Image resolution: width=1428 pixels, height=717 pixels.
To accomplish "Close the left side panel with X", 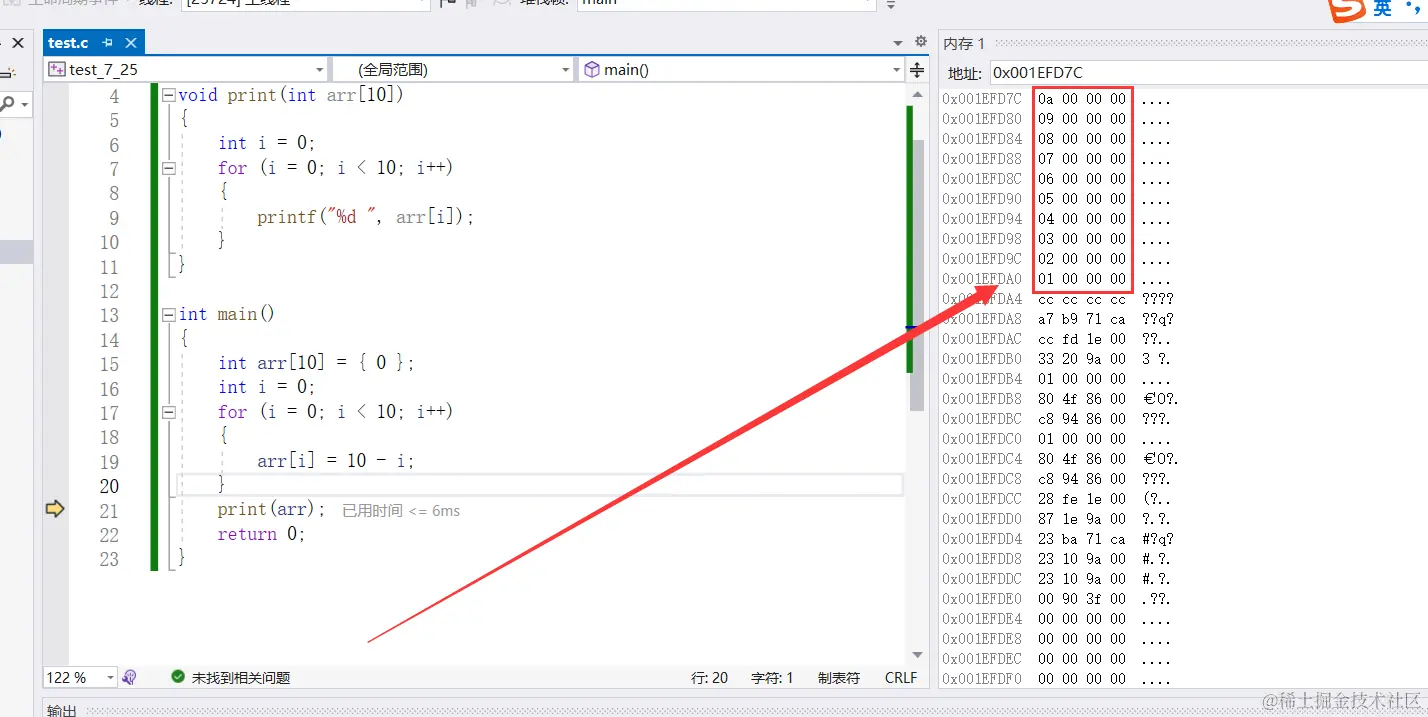I will [x=17, y=43].
